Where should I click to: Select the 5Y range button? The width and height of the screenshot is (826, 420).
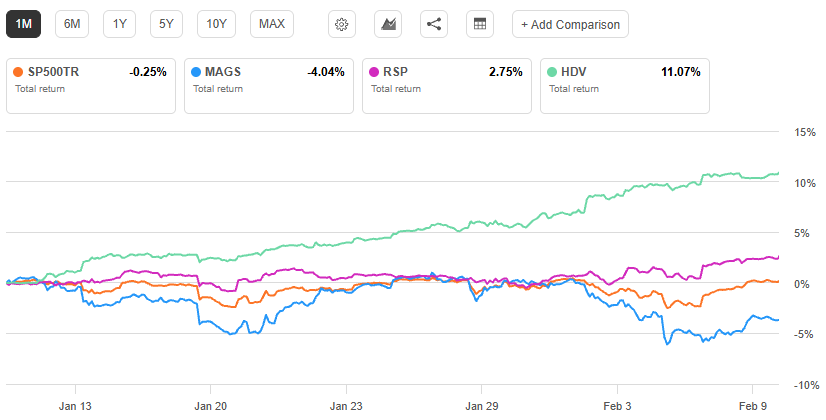click(x=166, y=24)
